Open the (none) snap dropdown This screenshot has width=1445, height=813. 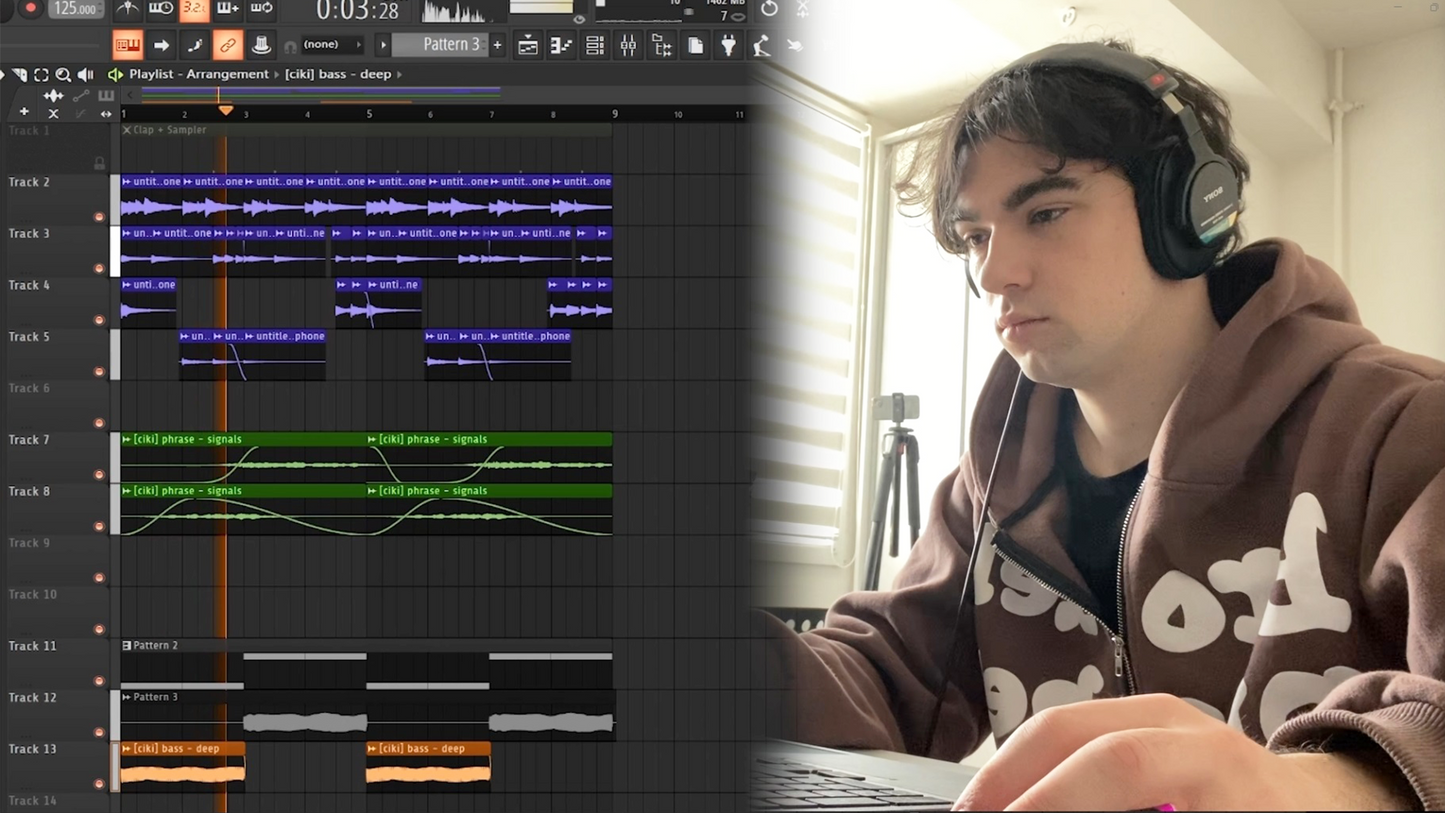[x=333, y=45]
